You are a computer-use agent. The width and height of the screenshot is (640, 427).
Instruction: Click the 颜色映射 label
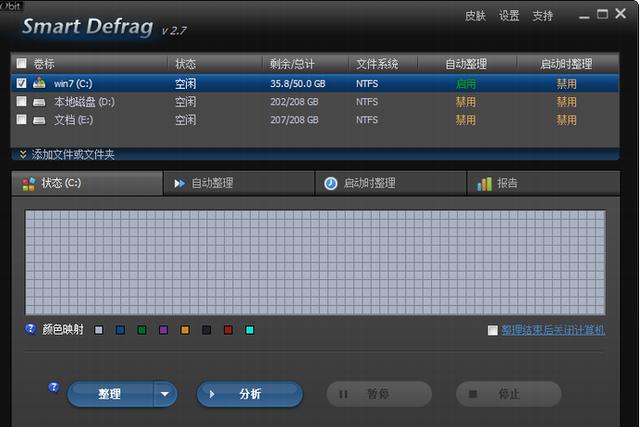[x=63, y=329]
